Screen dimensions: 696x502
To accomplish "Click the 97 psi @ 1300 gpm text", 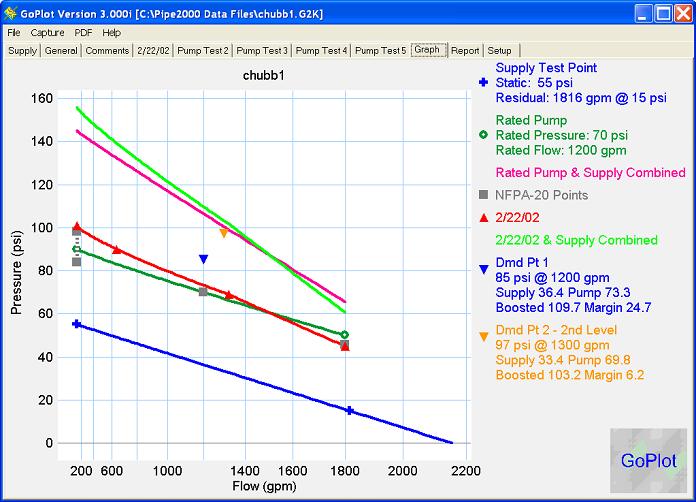I will 552,345.
